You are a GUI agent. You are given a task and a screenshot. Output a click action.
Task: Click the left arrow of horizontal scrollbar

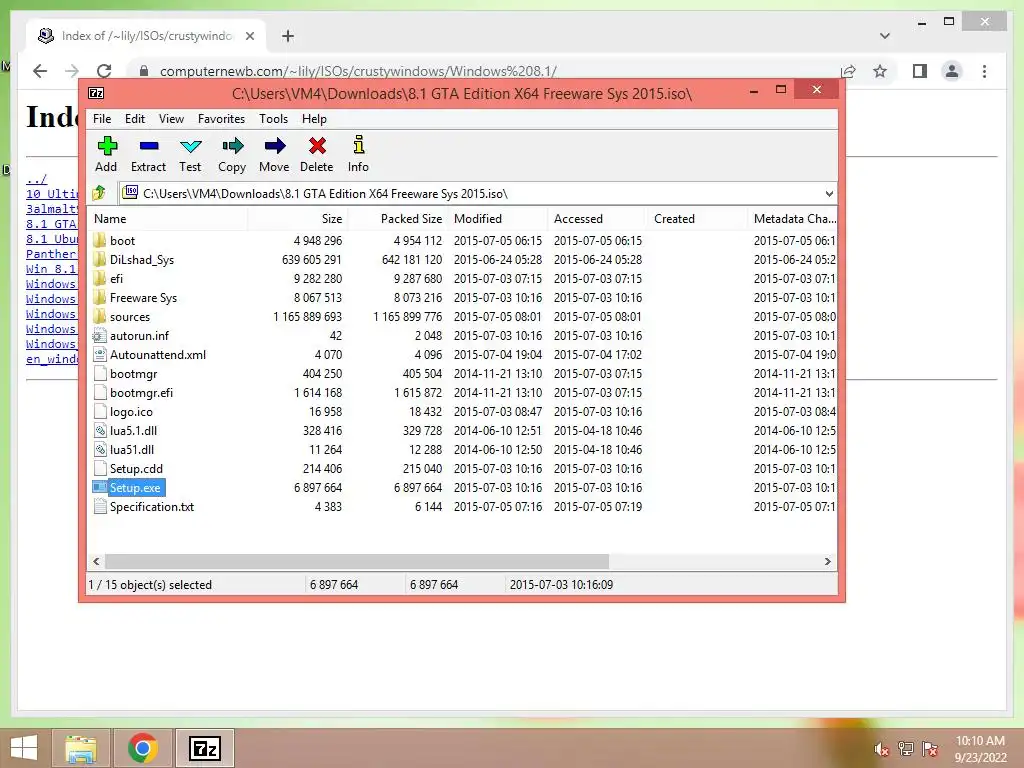pos(96,561)
